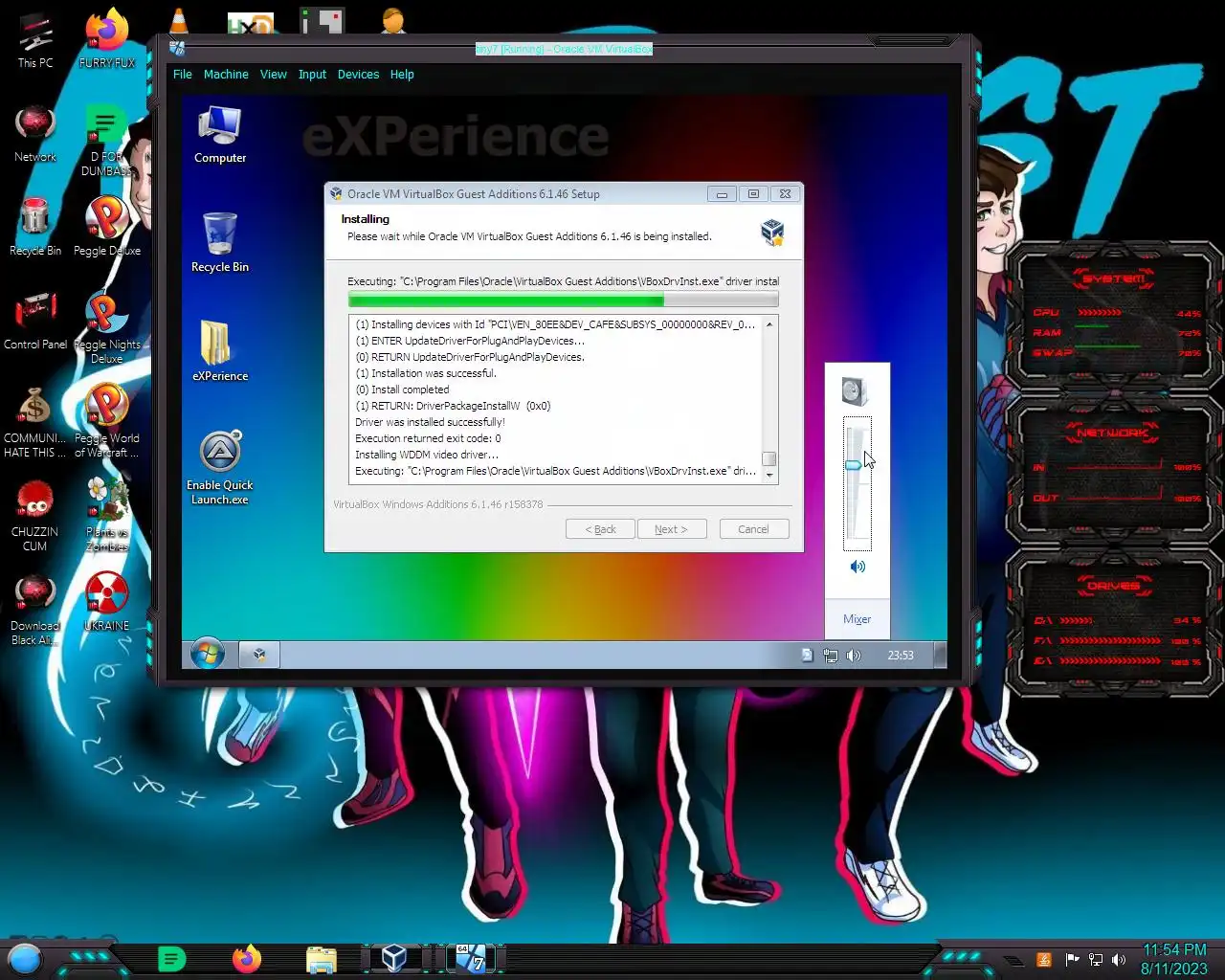Adjust the volume slider thumb
This screenshot has width=1225, height=980.
[853, 465]
